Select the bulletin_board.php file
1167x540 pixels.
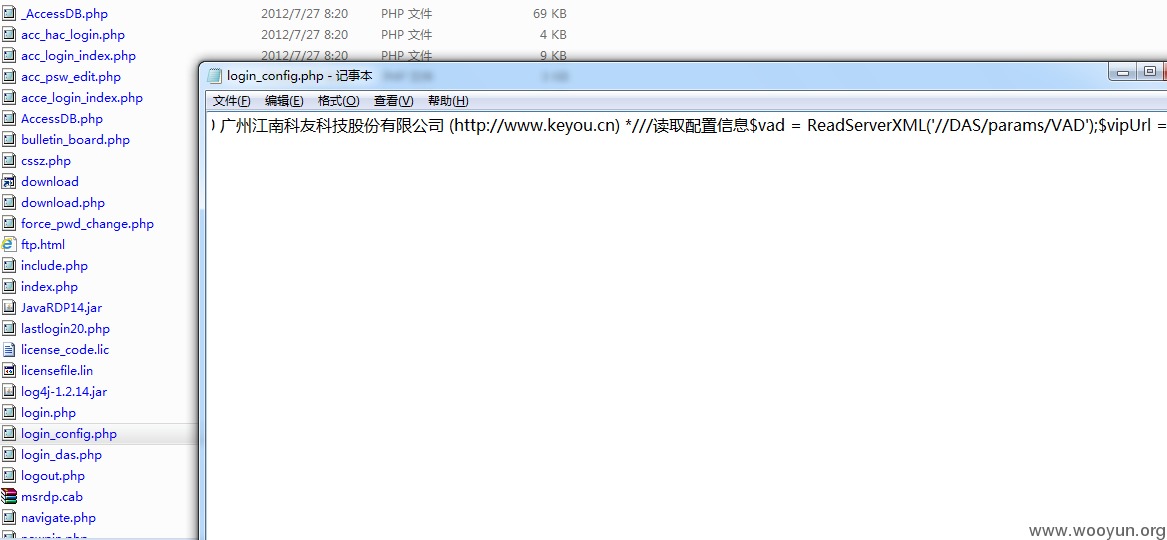coord(75,140)
